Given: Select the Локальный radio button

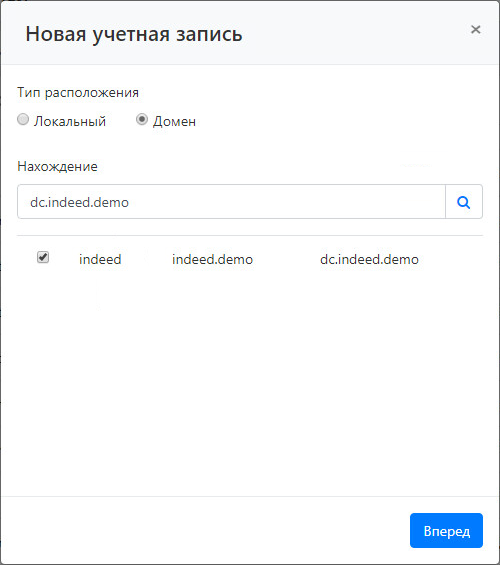Looking at the screenshot, I should point(23,119).
